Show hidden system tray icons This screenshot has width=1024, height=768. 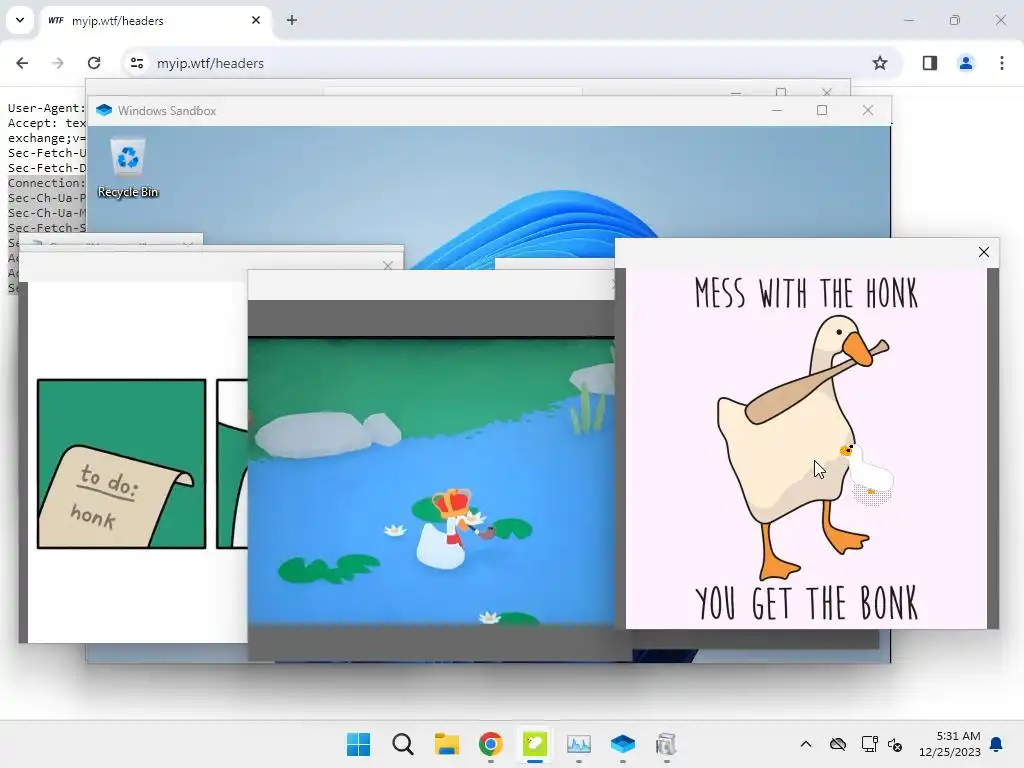(806, 744)
